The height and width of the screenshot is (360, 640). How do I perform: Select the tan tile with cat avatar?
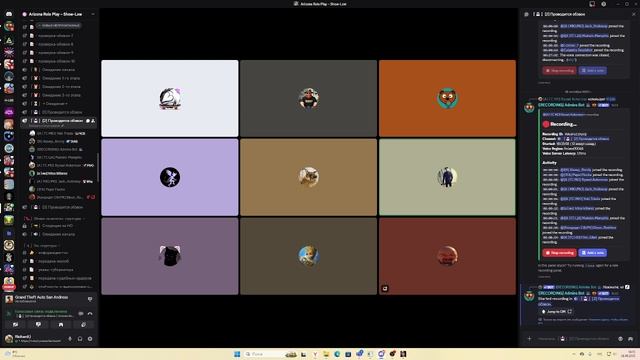tap(309, 177)
